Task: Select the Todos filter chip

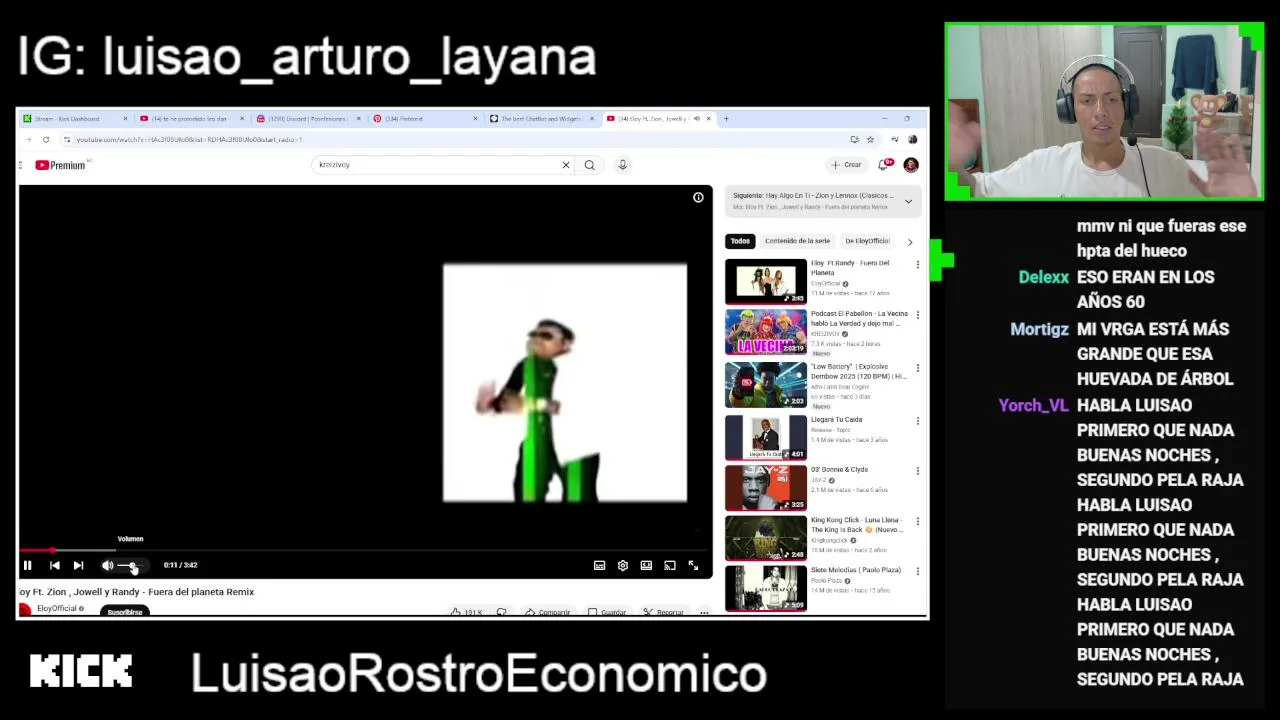Action: tap(740, 241)
